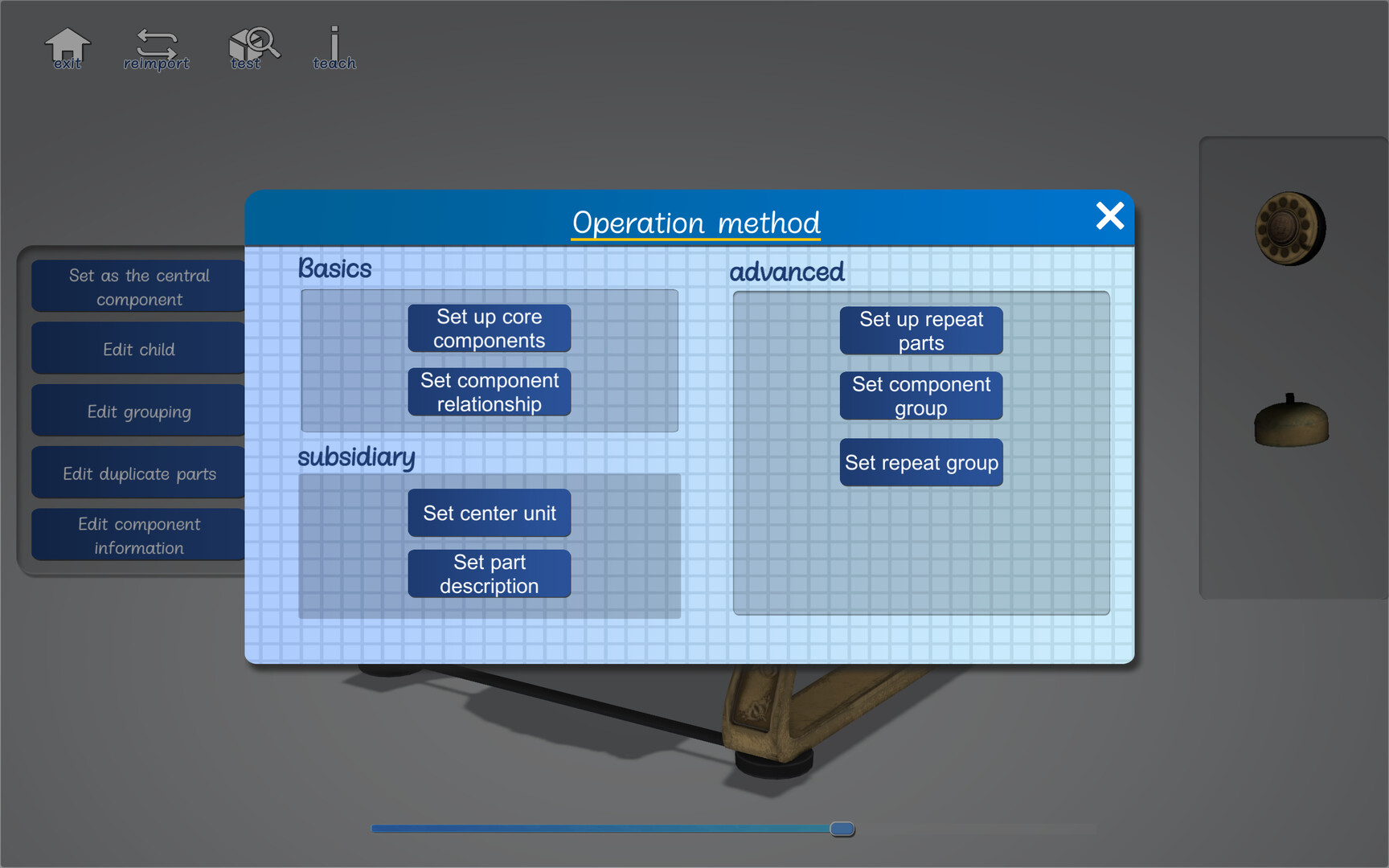Select Set as the central component

point(138,286)
